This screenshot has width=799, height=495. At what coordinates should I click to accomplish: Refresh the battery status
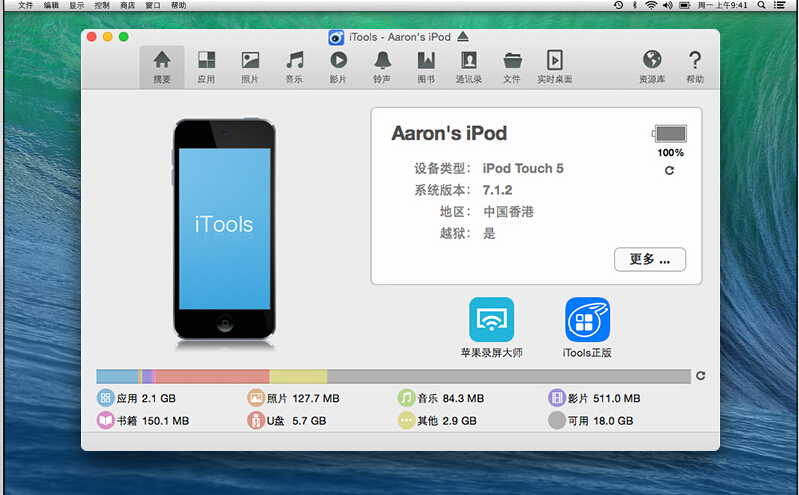click(x=669, y=171)
